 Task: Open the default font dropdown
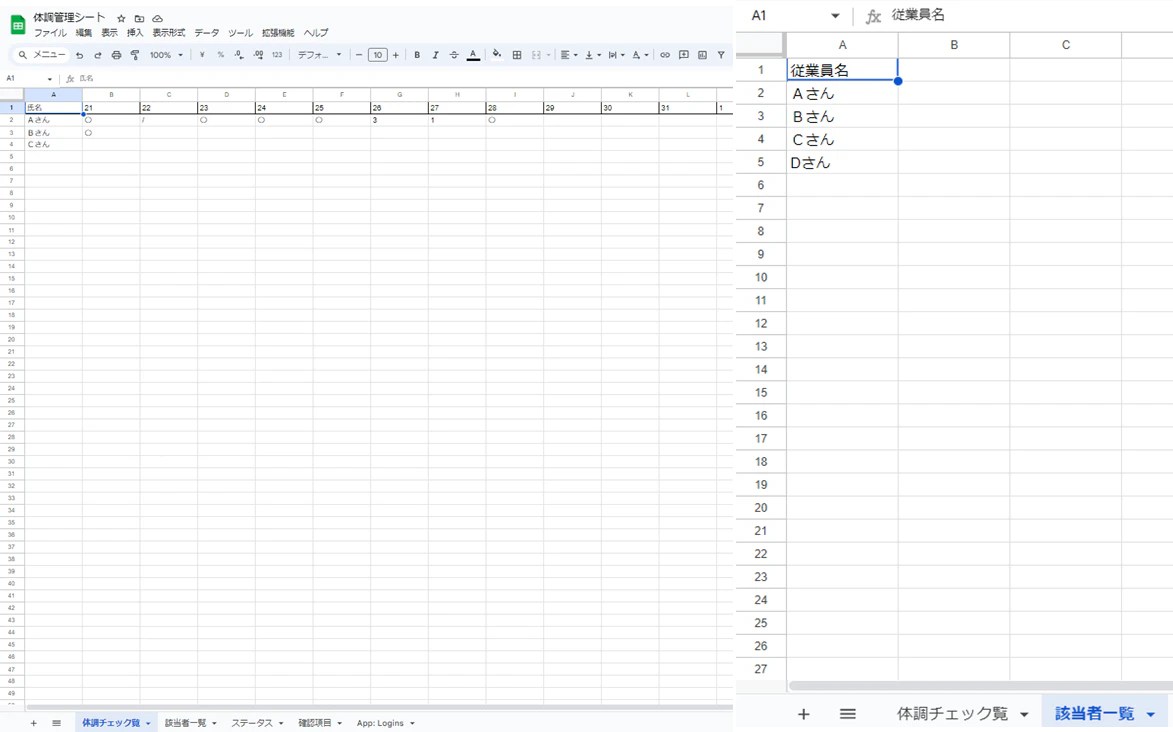319,55
